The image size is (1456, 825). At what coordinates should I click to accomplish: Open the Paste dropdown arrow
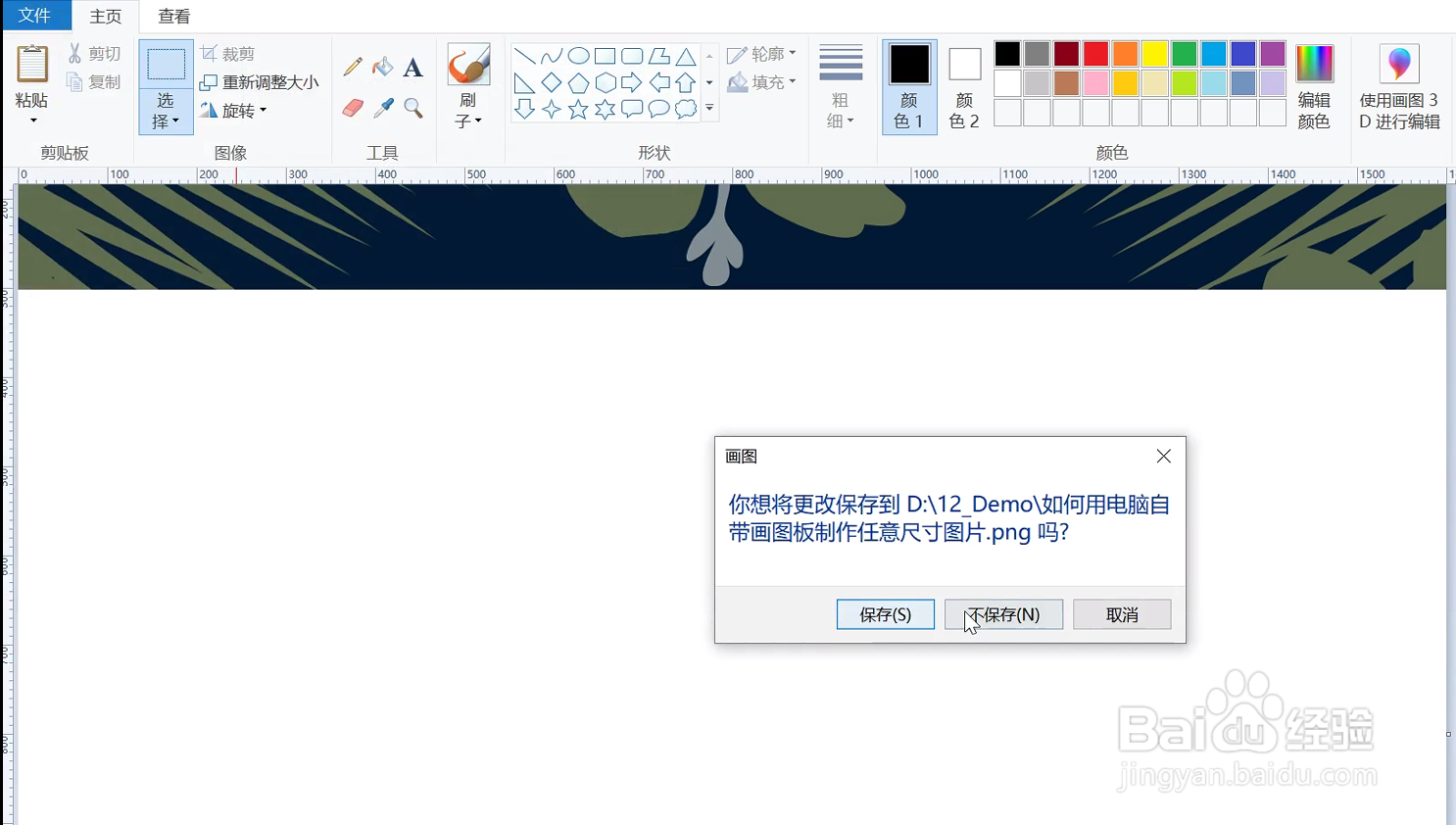[32, 121]
